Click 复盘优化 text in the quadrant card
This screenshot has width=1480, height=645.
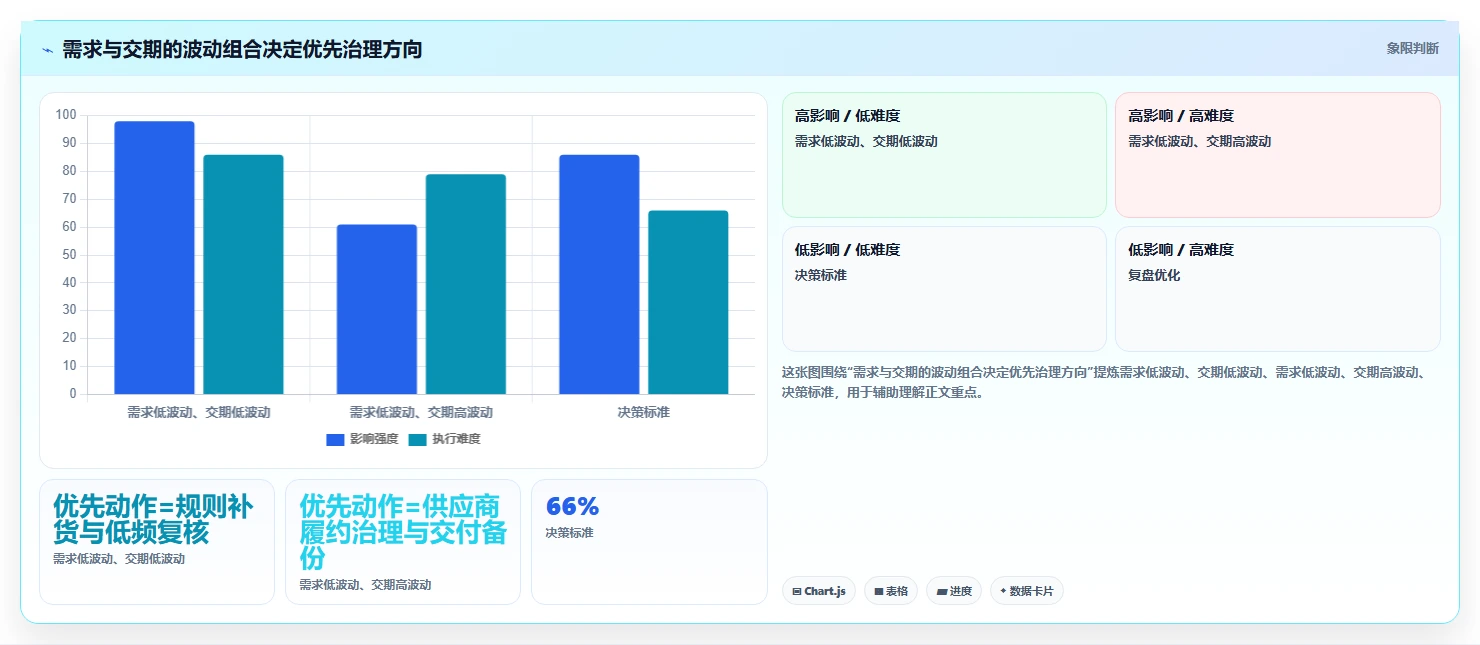[x=1154, y=275]
